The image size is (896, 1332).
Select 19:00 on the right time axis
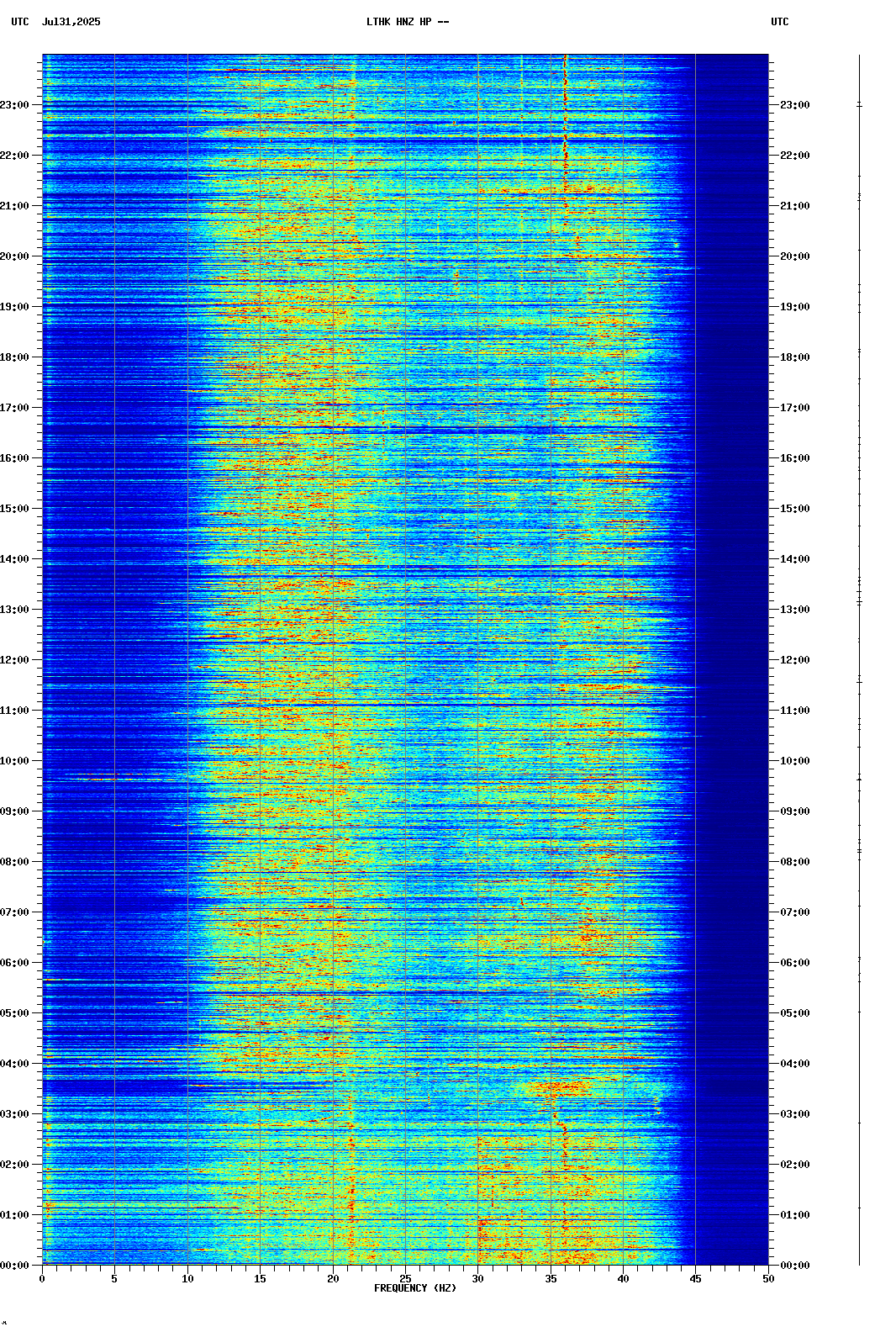click(x=795, y=307)
